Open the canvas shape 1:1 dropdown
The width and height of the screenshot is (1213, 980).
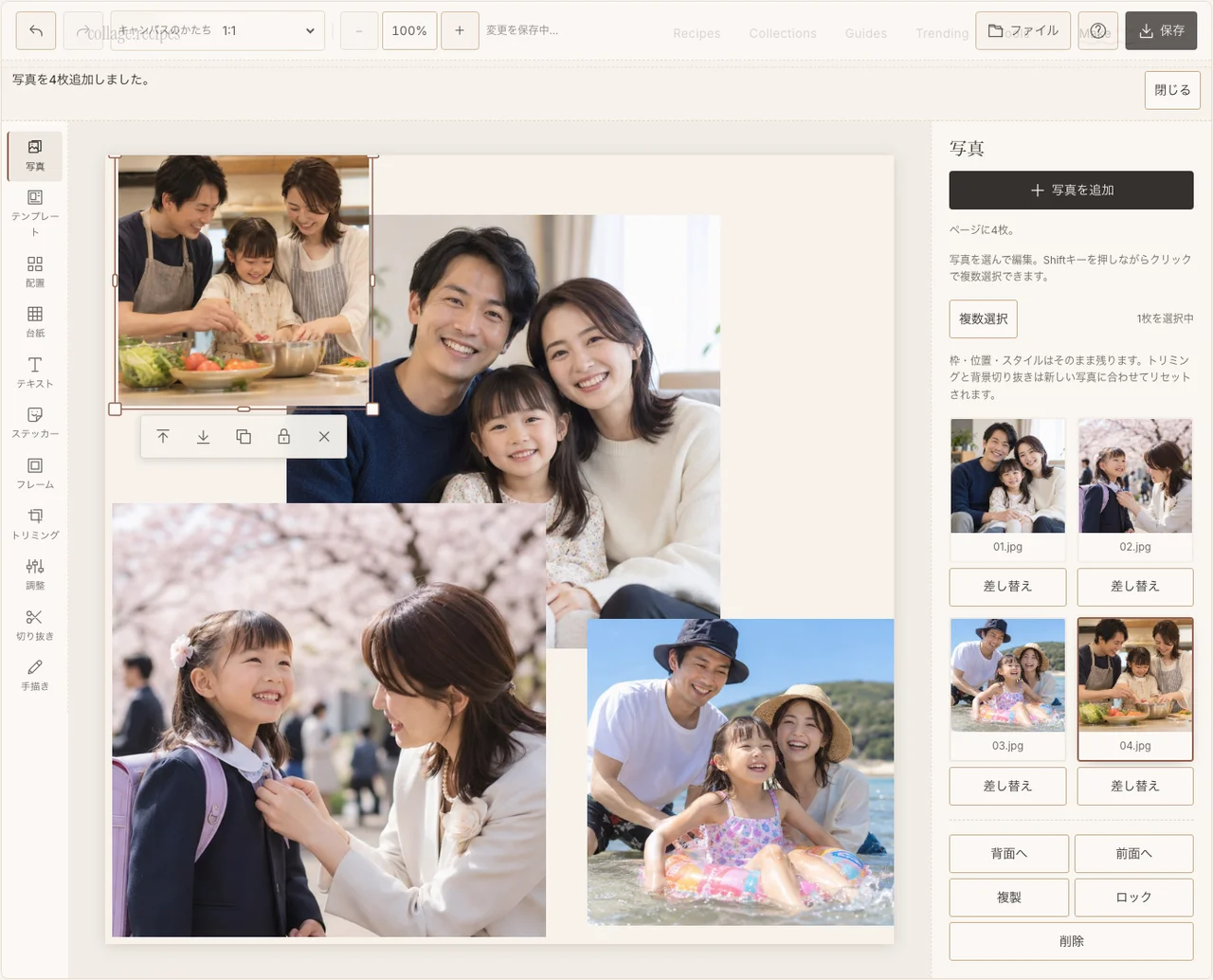[x=218, y=30]
